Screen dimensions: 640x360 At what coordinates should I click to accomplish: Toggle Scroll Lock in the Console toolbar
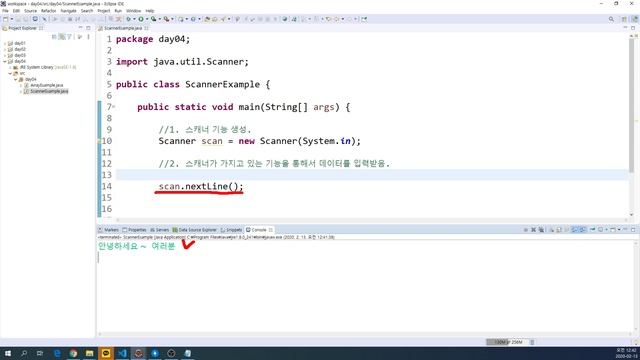(559, 230)
